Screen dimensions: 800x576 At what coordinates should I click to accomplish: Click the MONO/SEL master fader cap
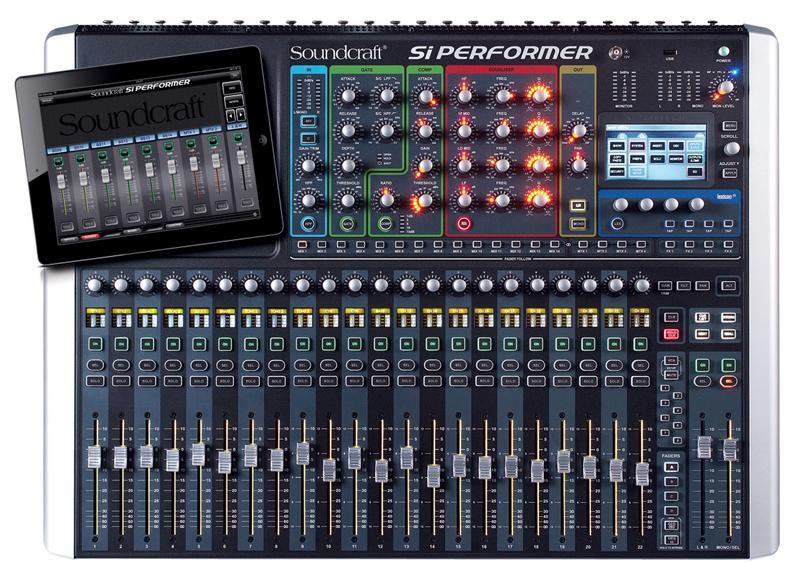pos(730,449)
